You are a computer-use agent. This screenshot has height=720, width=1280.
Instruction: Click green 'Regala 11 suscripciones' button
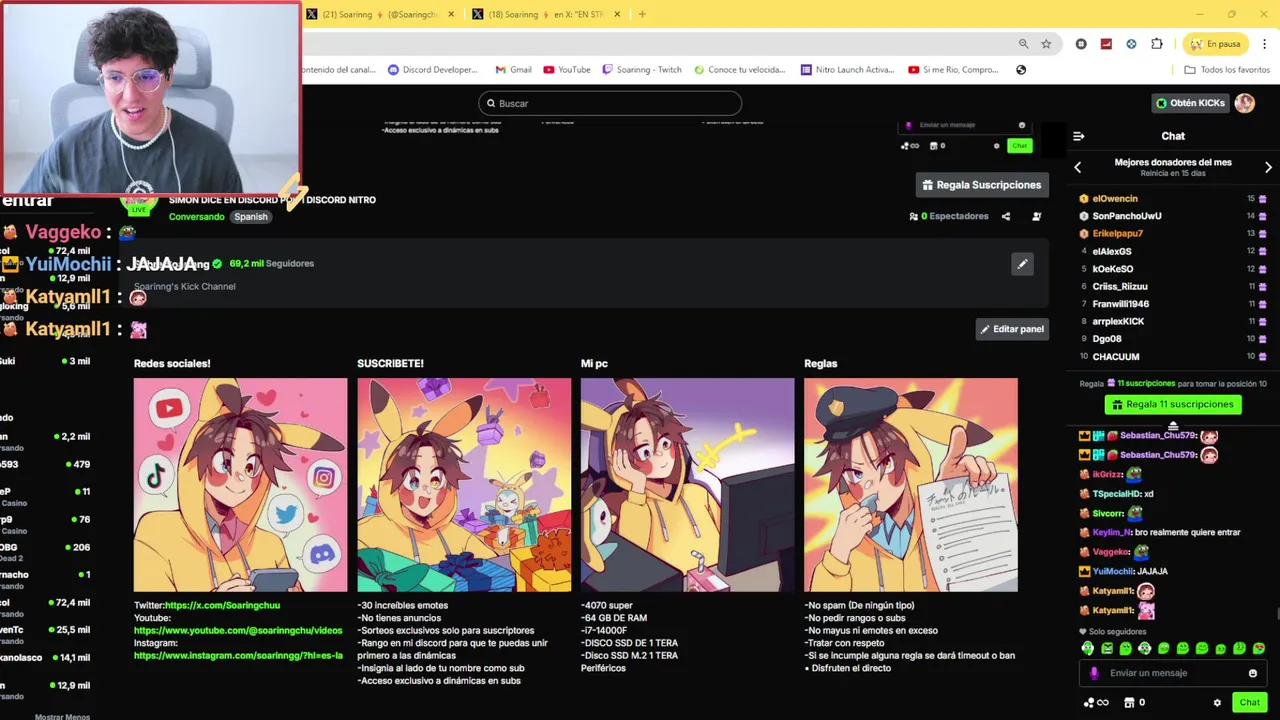[1173, 405]
